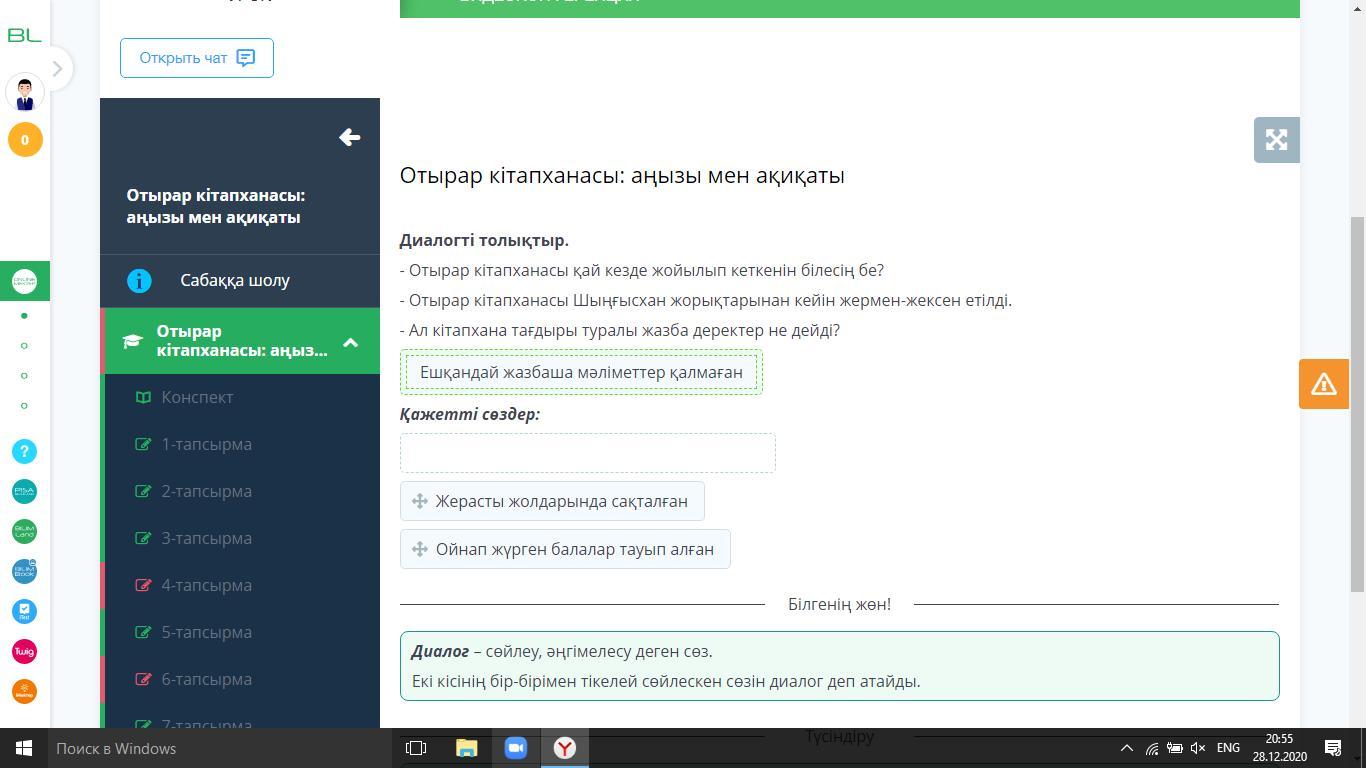1366x768 pixels.
Task: Click the first filled step dot in sidebar
Action: pos(24,316)
